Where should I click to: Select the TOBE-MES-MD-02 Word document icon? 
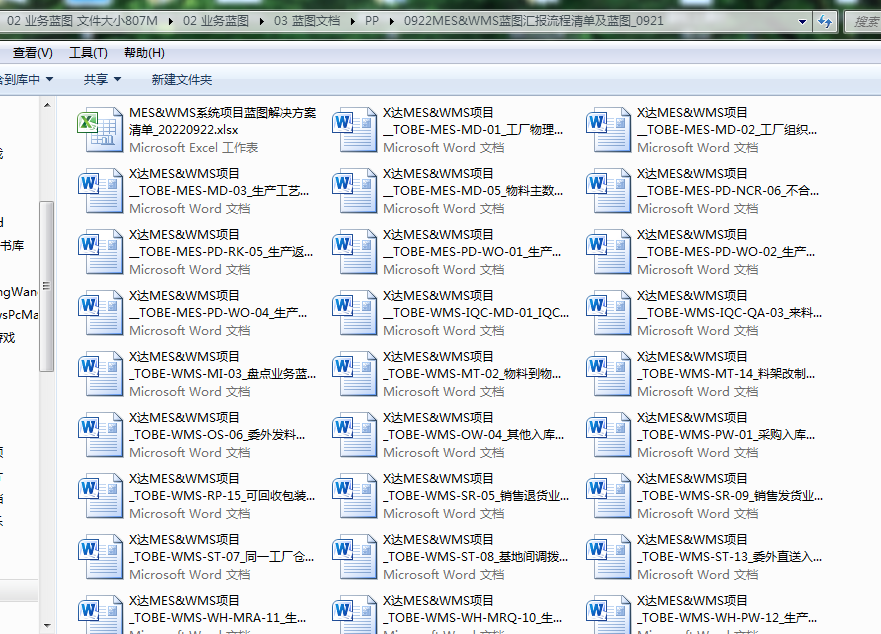(608, 130)
